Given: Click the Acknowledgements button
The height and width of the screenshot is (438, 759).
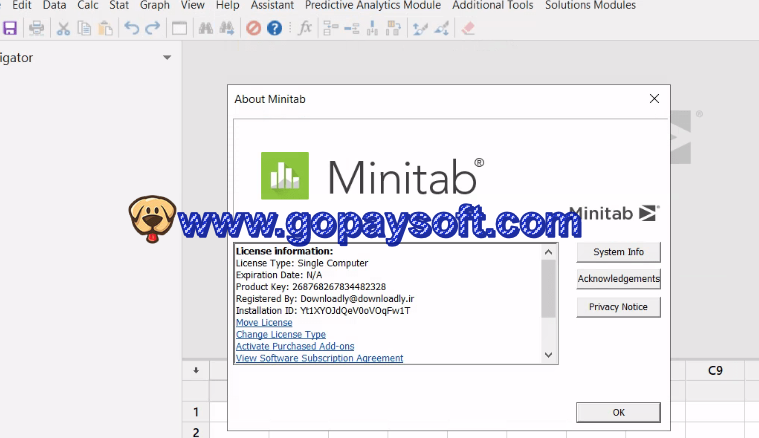Looking at the screenshot, I should [618, 279].
